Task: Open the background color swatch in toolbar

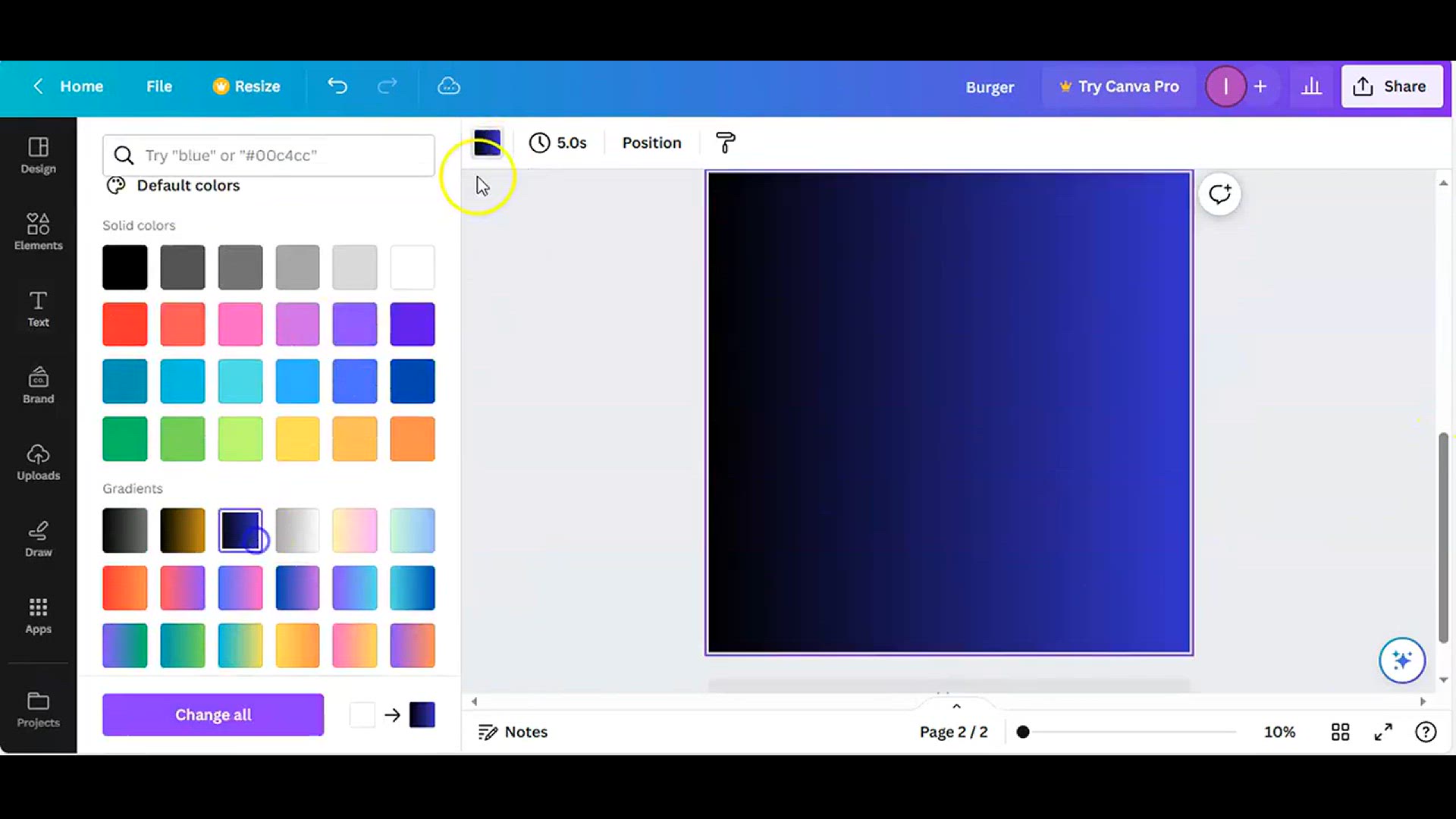Action: click(487, 143)
